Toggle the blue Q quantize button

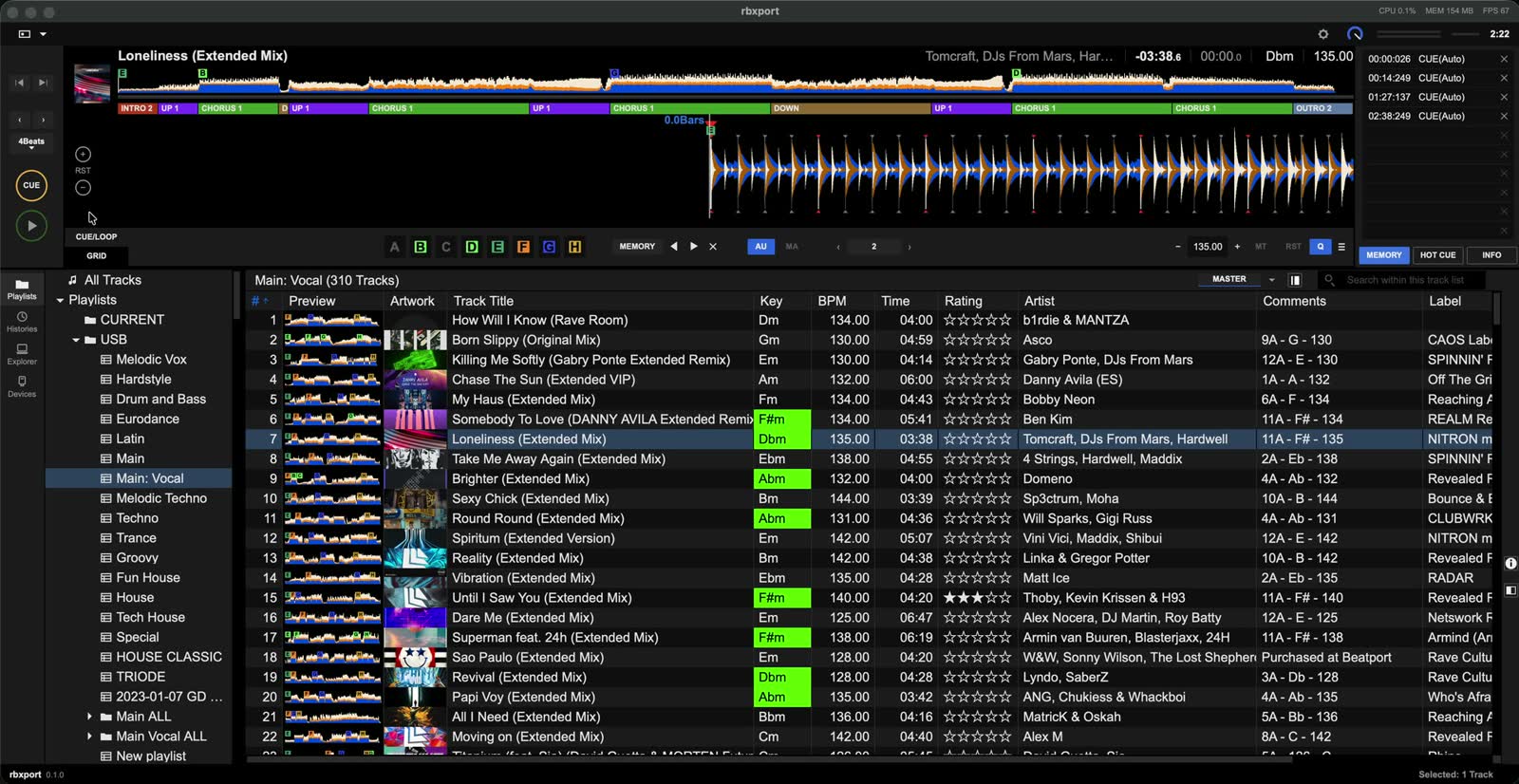pos(1320,247)
